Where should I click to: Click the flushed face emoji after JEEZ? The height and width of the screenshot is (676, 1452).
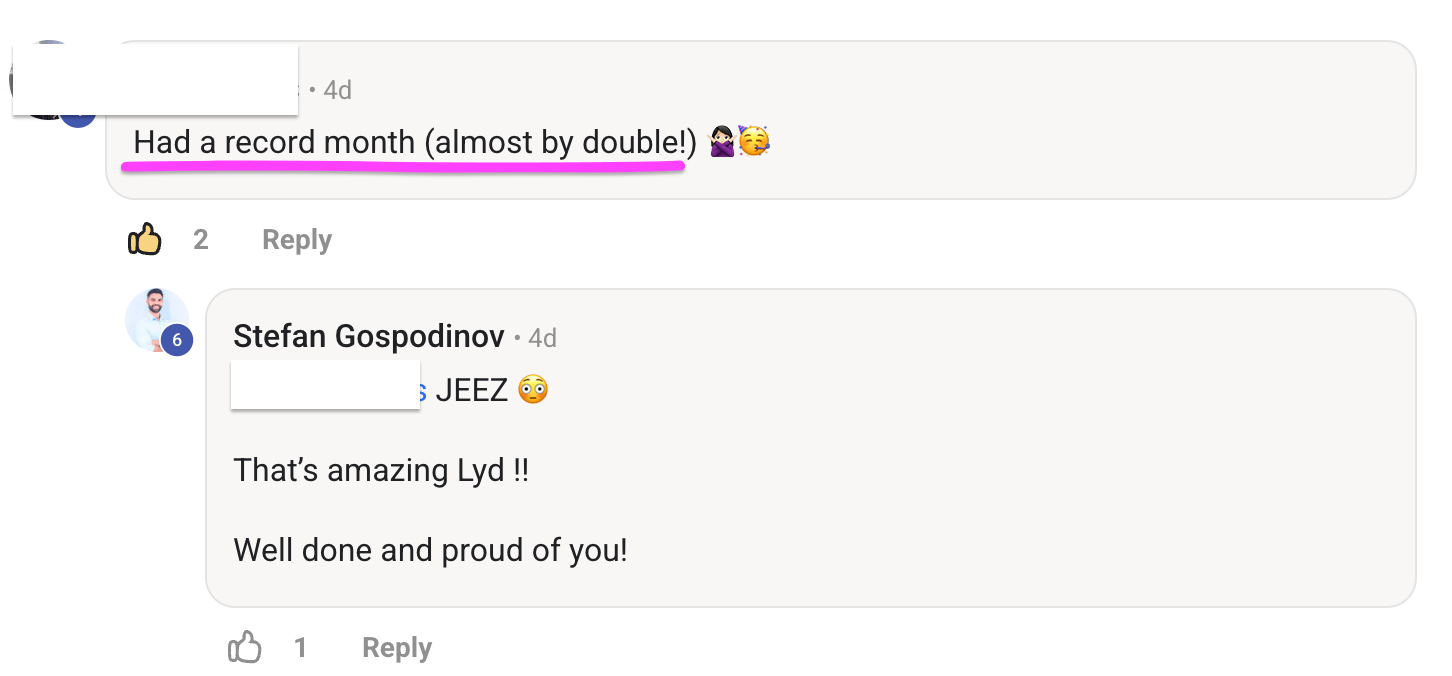533,389
